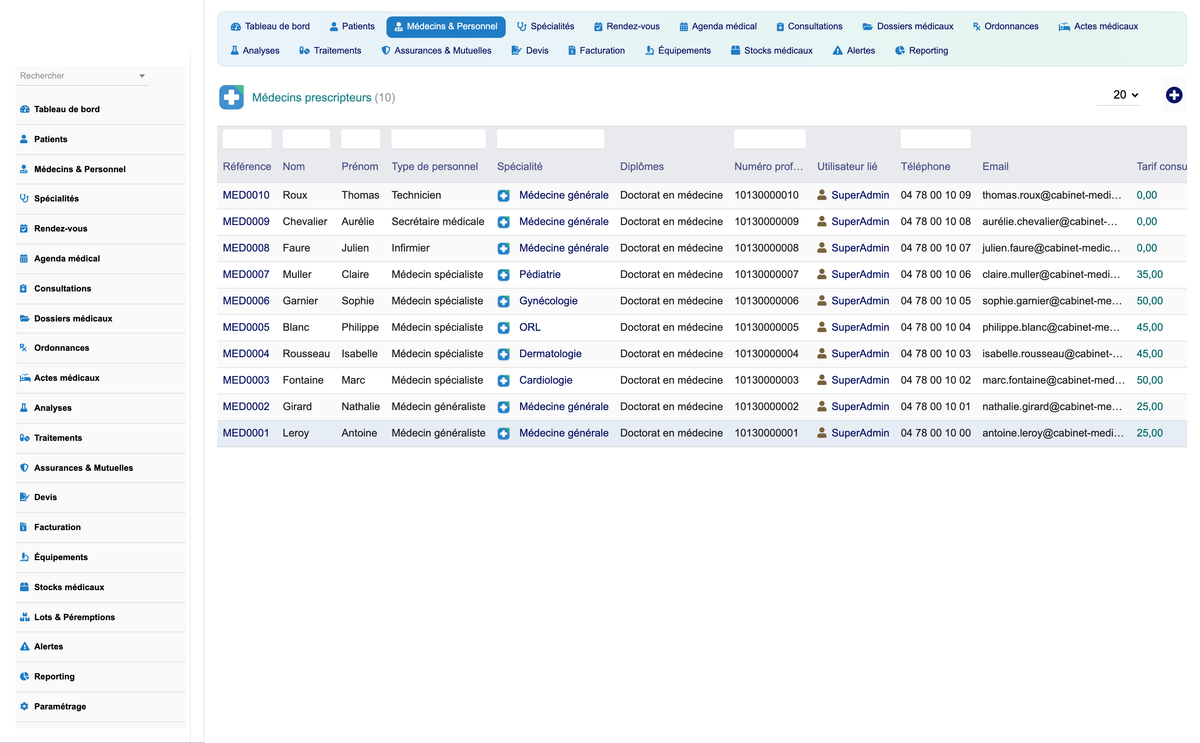1200x743 pixels.
Task: Click the name Rousseau in the Nom column
Action: point(306,354)
